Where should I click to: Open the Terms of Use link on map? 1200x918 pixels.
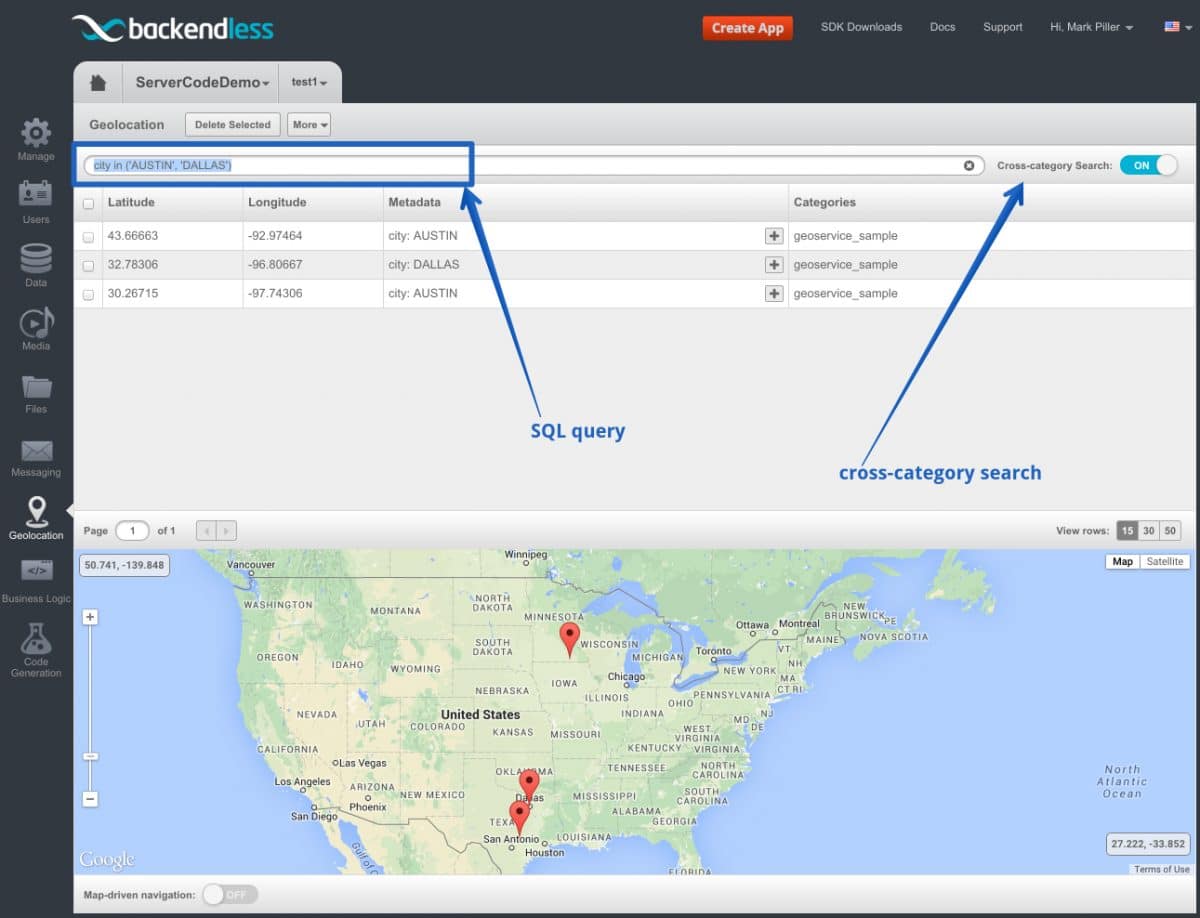(1161, 869)
